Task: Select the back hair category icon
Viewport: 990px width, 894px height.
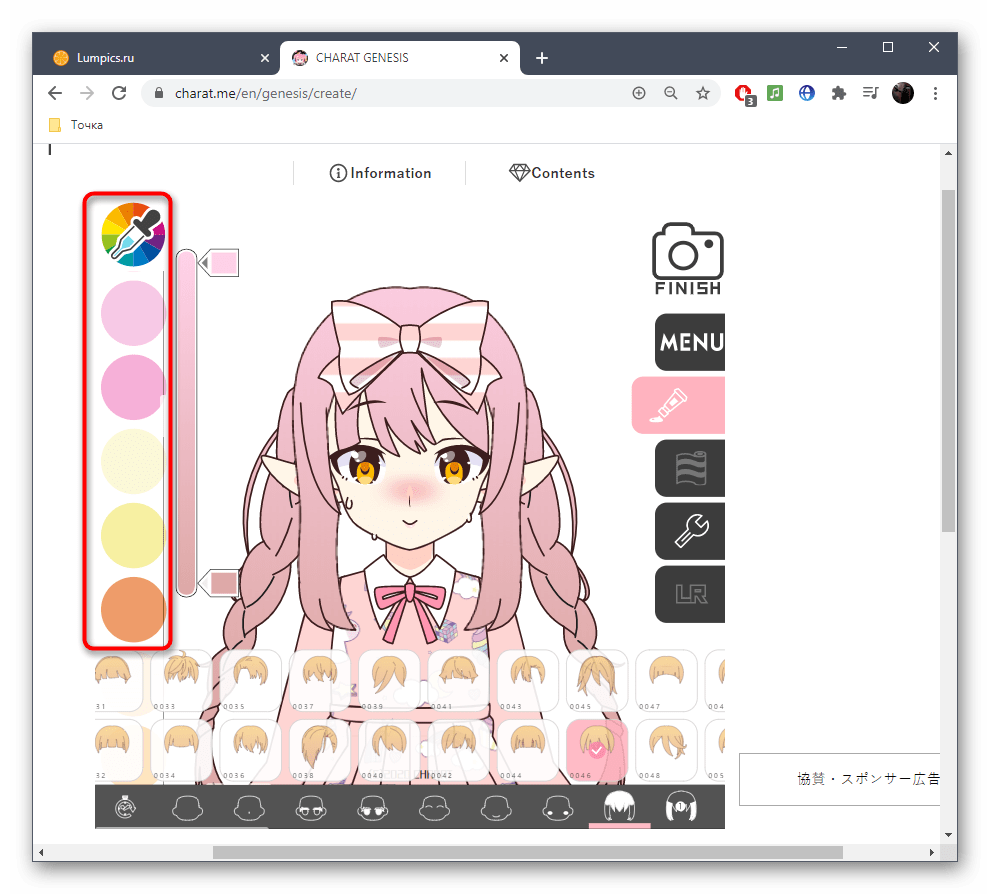Action: [681, 806]
